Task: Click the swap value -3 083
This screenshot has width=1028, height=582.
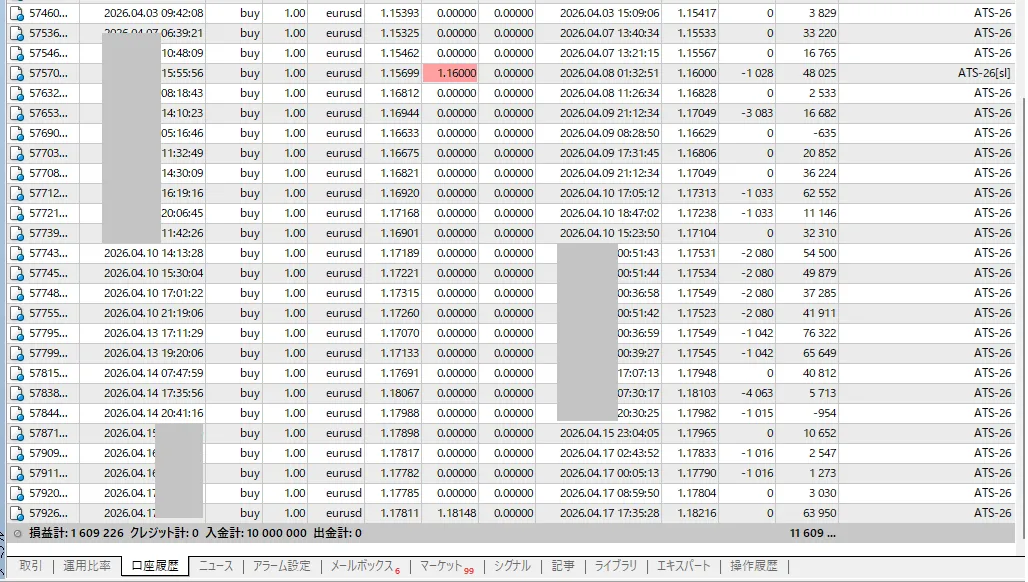Action: click(x=757, y=113)
